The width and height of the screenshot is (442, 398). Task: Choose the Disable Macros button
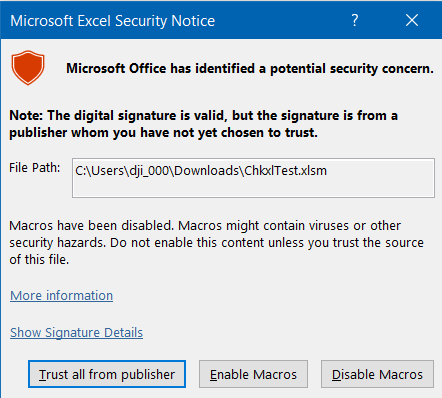(377, 374)
